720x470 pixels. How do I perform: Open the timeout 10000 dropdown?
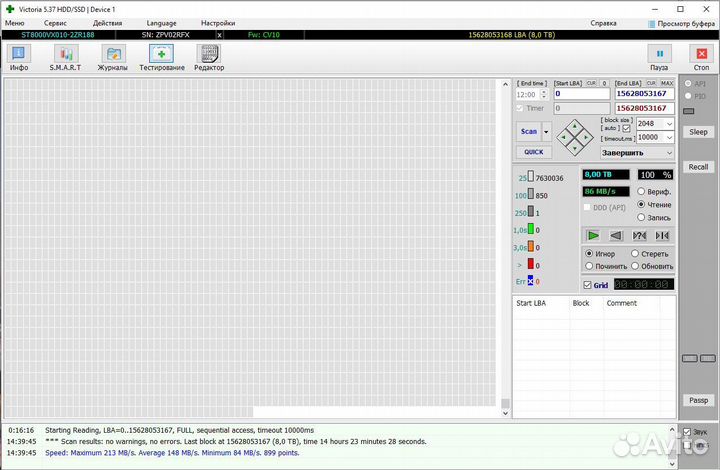[669, 137]
